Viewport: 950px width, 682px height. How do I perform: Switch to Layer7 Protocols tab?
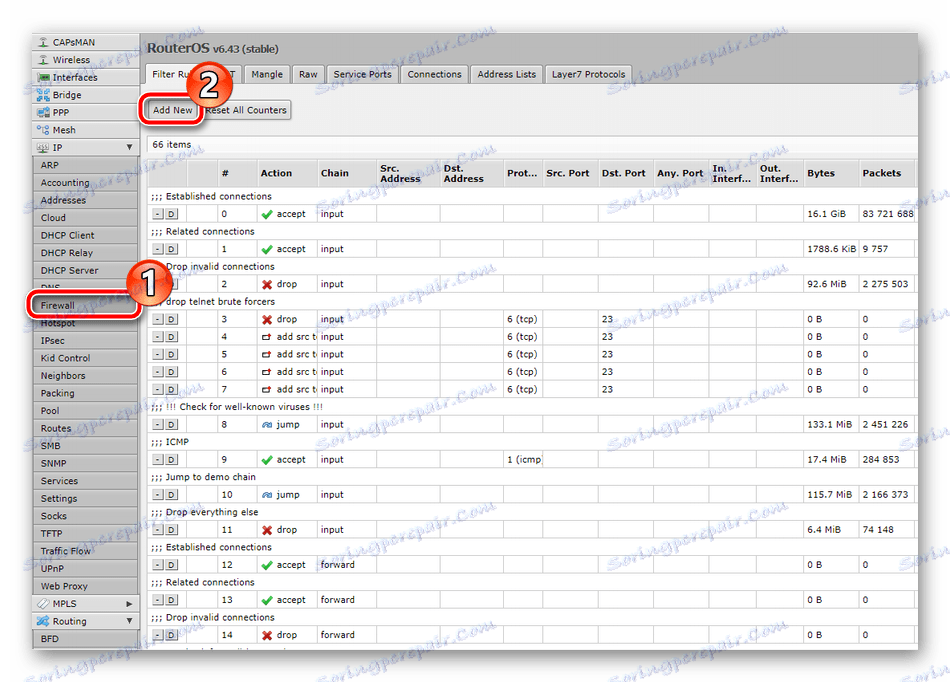(x=588, y=74)
